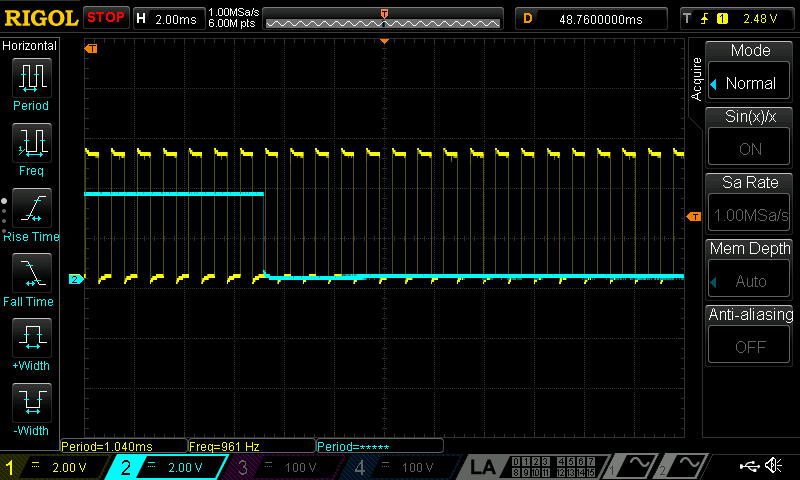This screenshot has height=480, width=800.
Task: Click the LA logic analyzer button
Action: click(484, 467)
